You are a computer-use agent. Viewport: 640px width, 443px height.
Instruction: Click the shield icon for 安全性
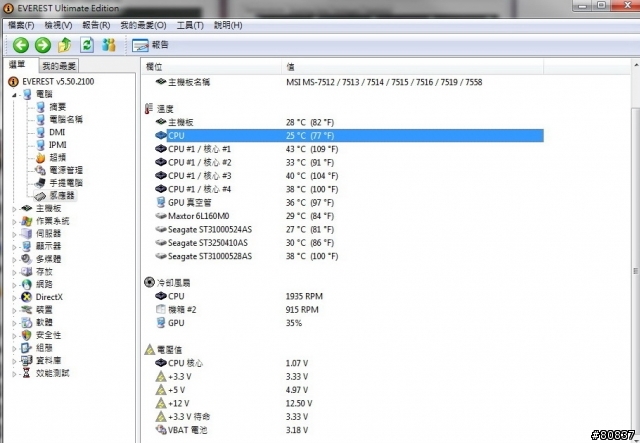(27, 335)
